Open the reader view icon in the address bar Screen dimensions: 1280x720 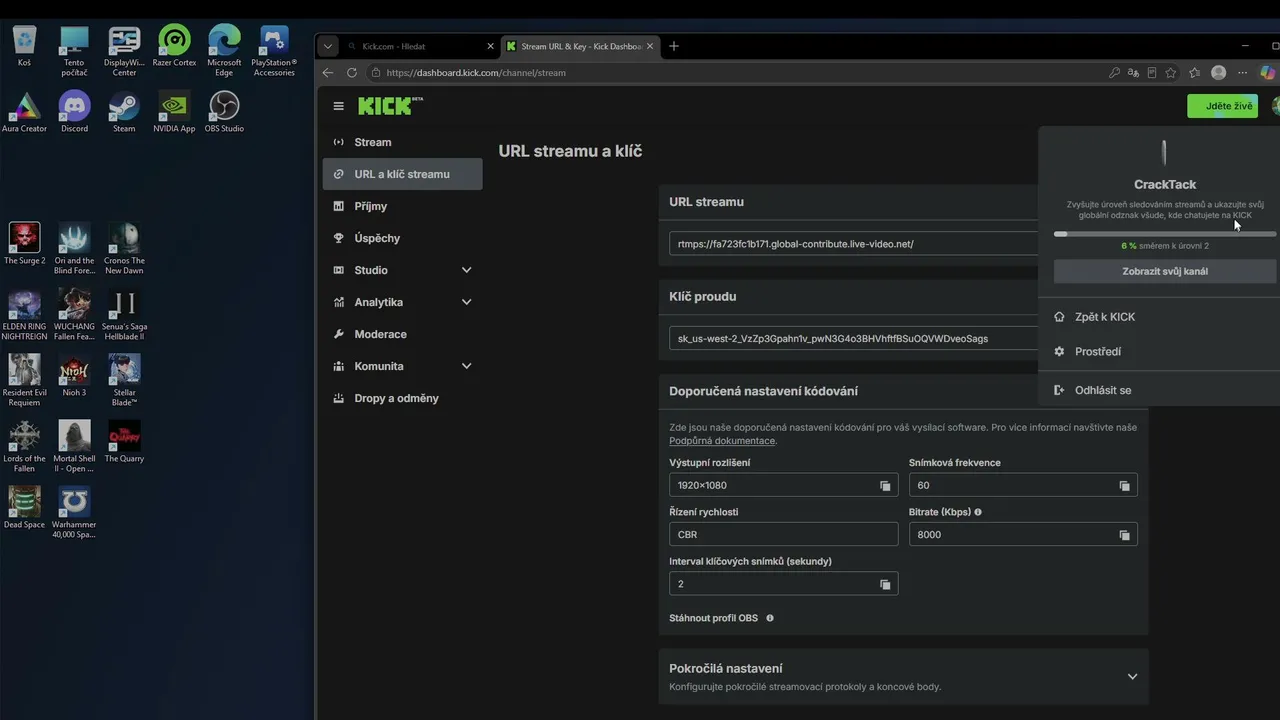point(1152,73)
